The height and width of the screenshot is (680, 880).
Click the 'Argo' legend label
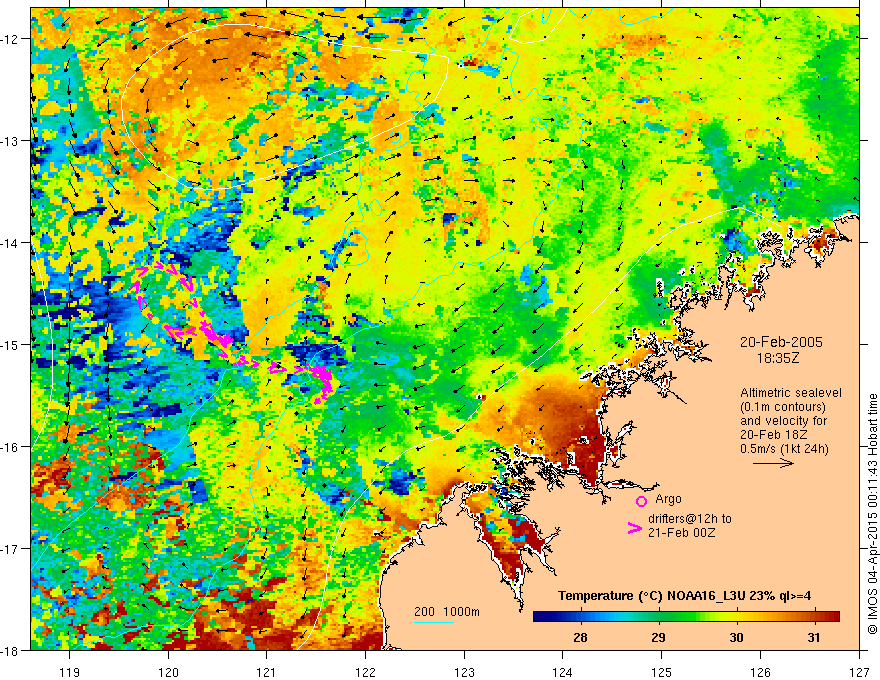(668, 499)
